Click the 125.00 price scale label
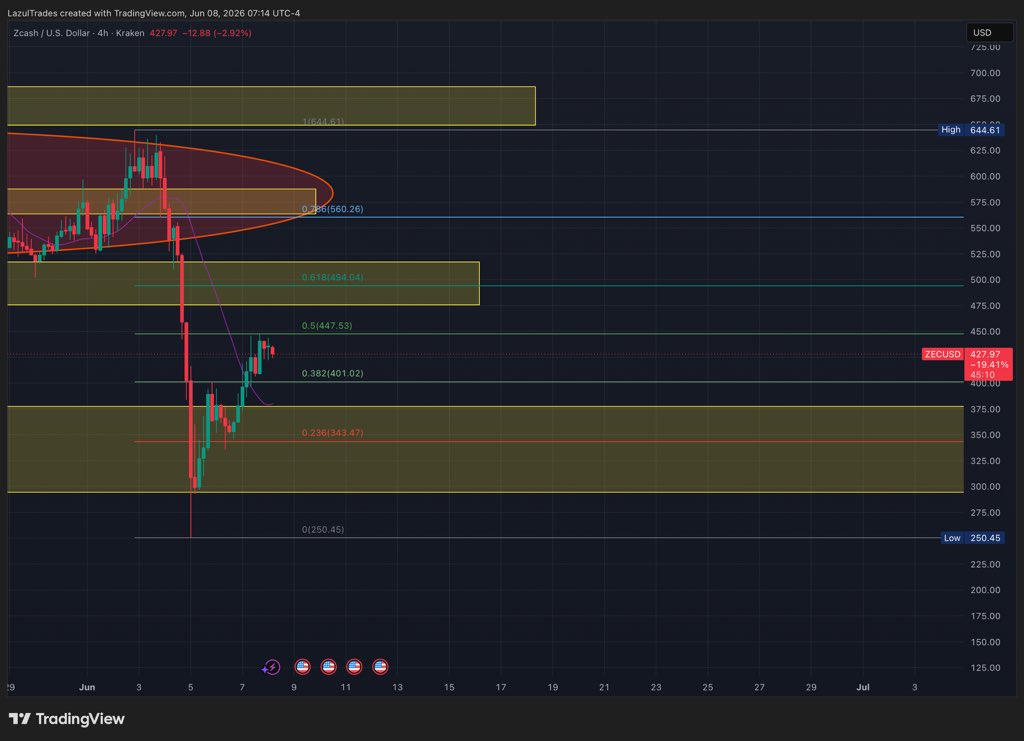Screen dimensions: 1024x741 985,667
